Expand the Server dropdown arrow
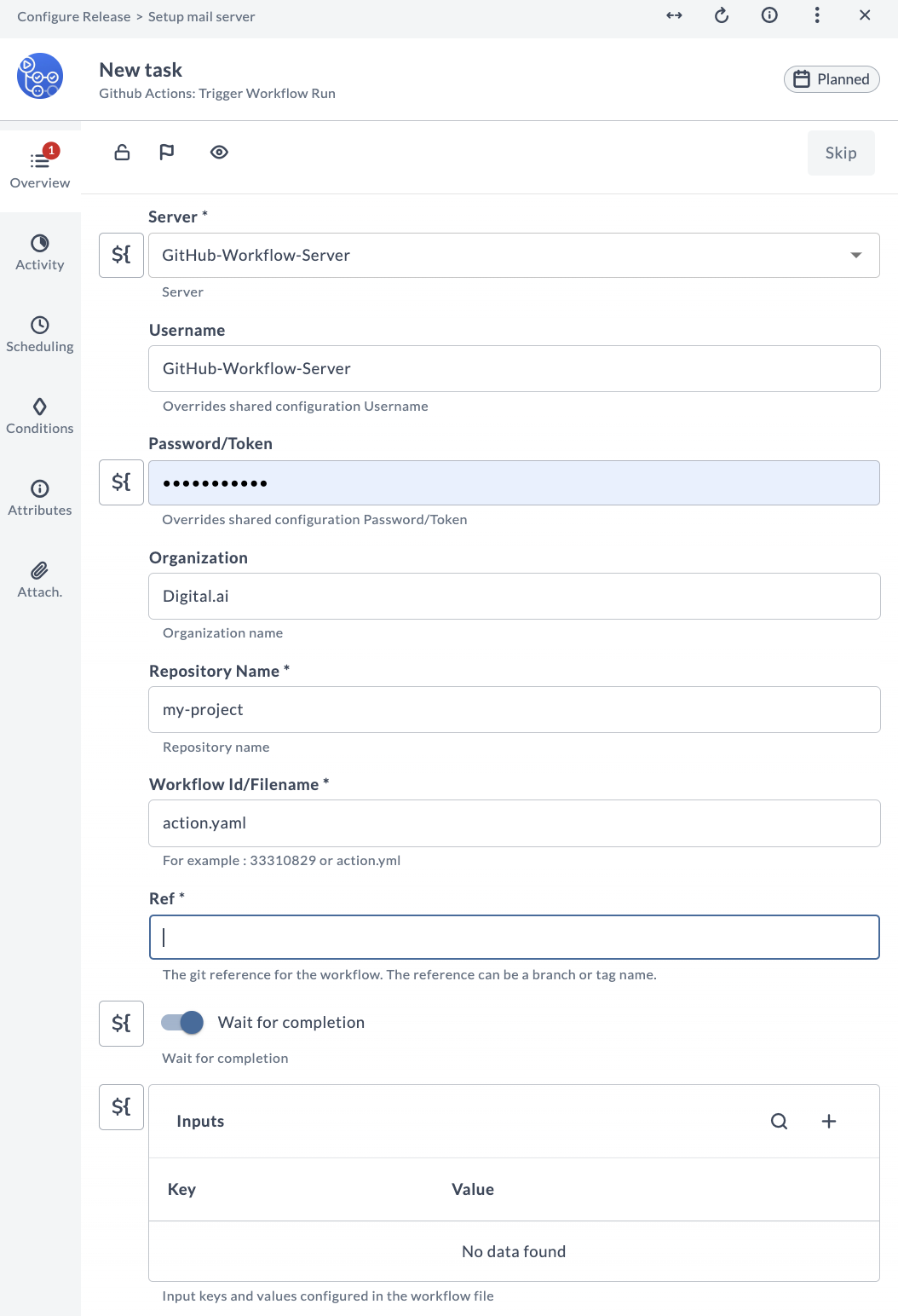The width and height of the screenshot is (898, 1316). point(856,255)
